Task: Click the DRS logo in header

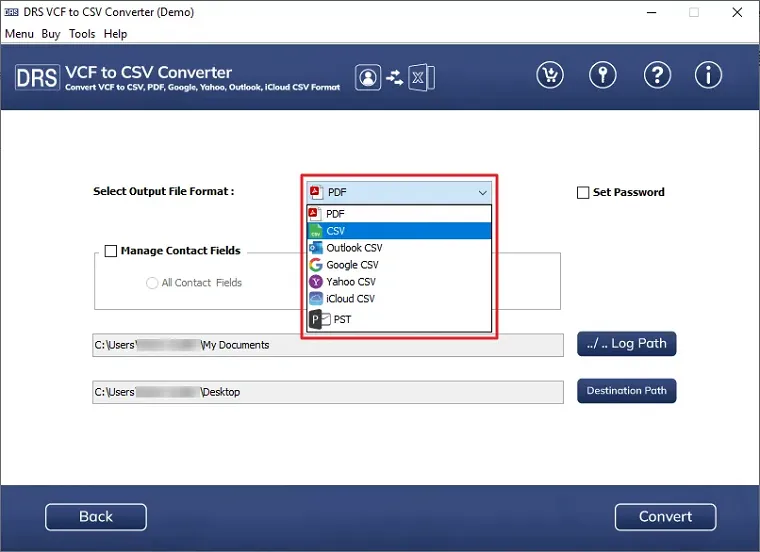Action: click(x=37, y=78)
